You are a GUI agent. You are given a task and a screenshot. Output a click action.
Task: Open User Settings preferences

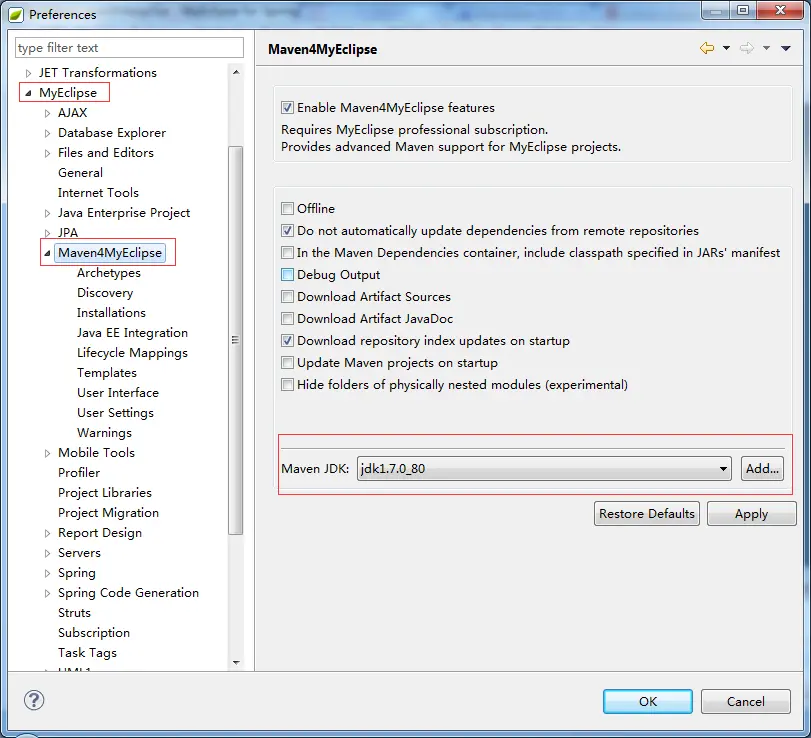click(115, 413)
